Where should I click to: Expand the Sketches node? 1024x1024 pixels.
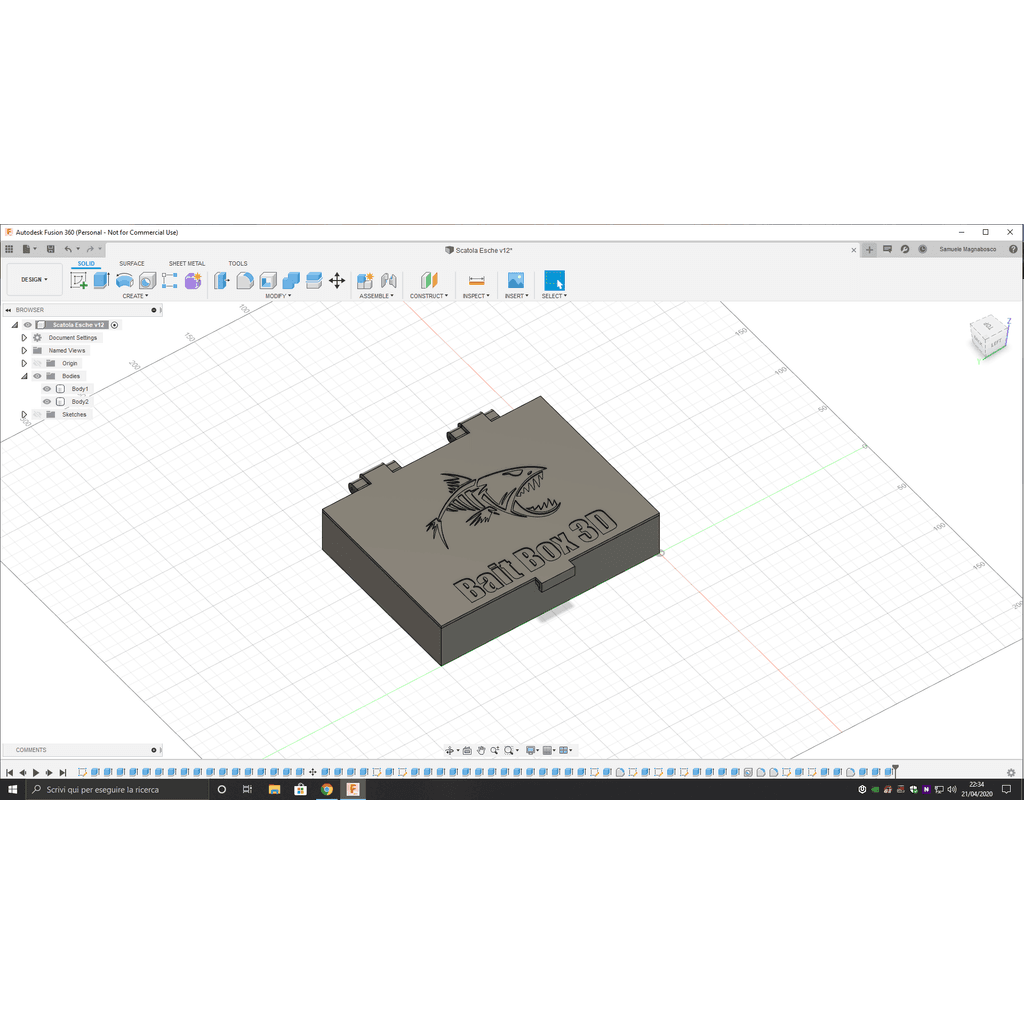(24, 415)
